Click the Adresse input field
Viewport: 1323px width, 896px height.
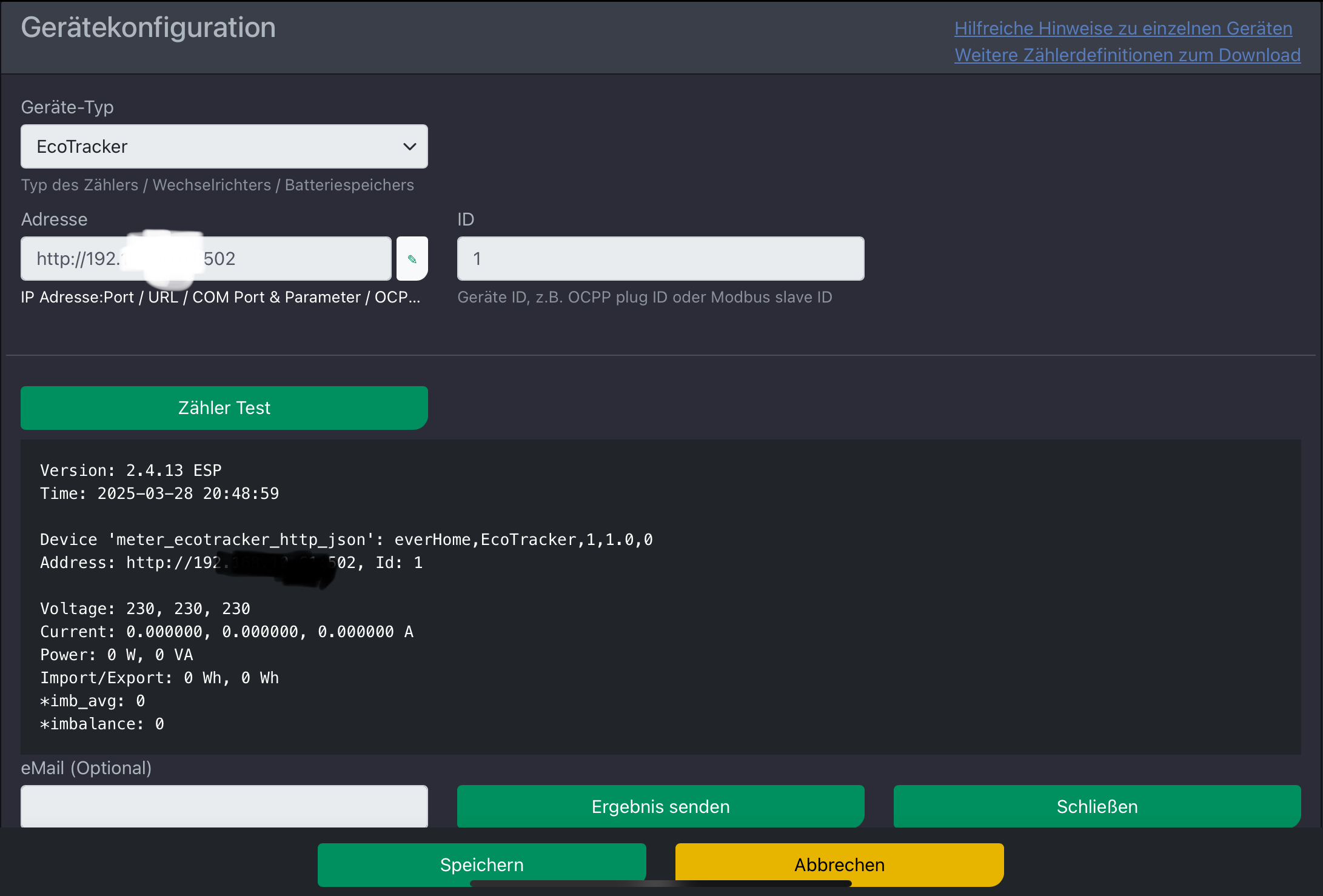tap(206, 259)
